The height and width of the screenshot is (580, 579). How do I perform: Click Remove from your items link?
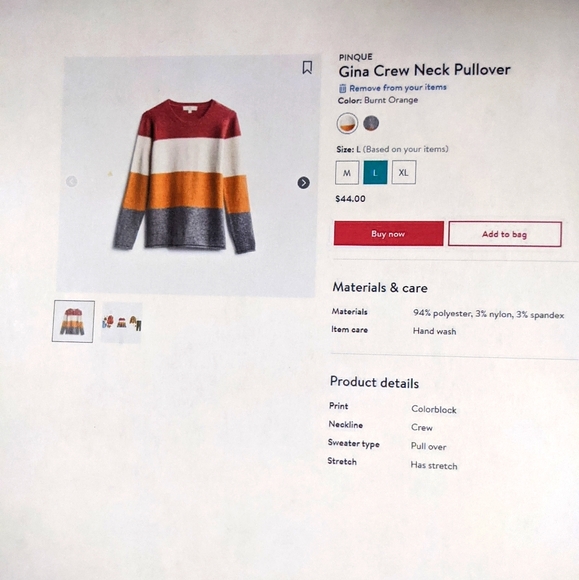[398, 88]
